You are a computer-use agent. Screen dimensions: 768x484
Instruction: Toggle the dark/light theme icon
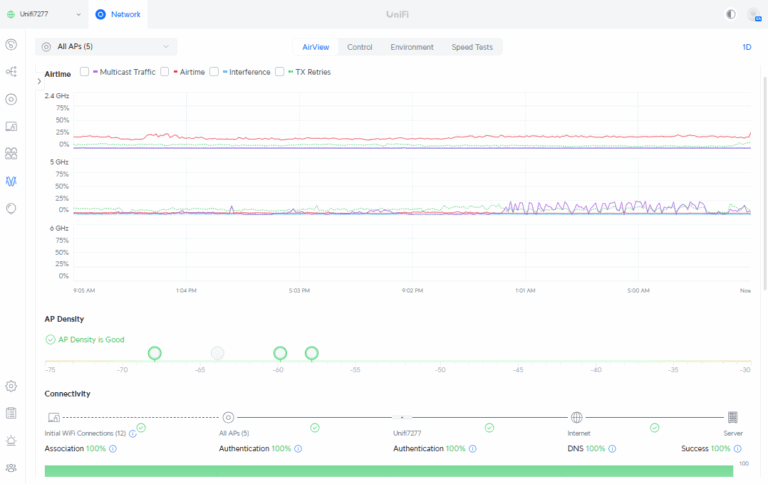point(730,15)
